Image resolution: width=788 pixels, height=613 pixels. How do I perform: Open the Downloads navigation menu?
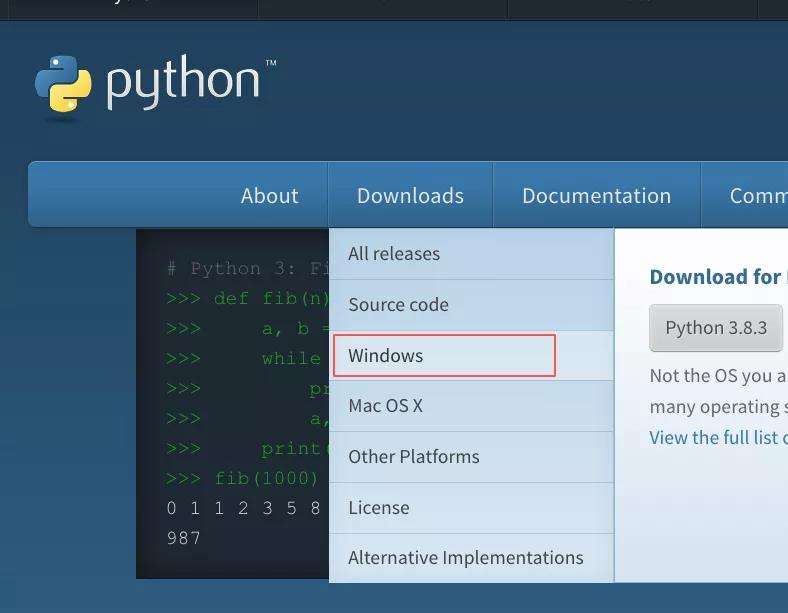pyautogui.click(x=410, y=196)
